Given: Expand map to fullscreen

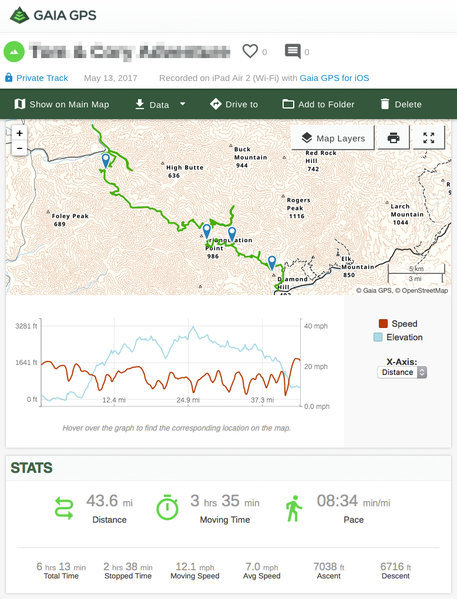Looking at the screenshot, I should coord(429,138).
